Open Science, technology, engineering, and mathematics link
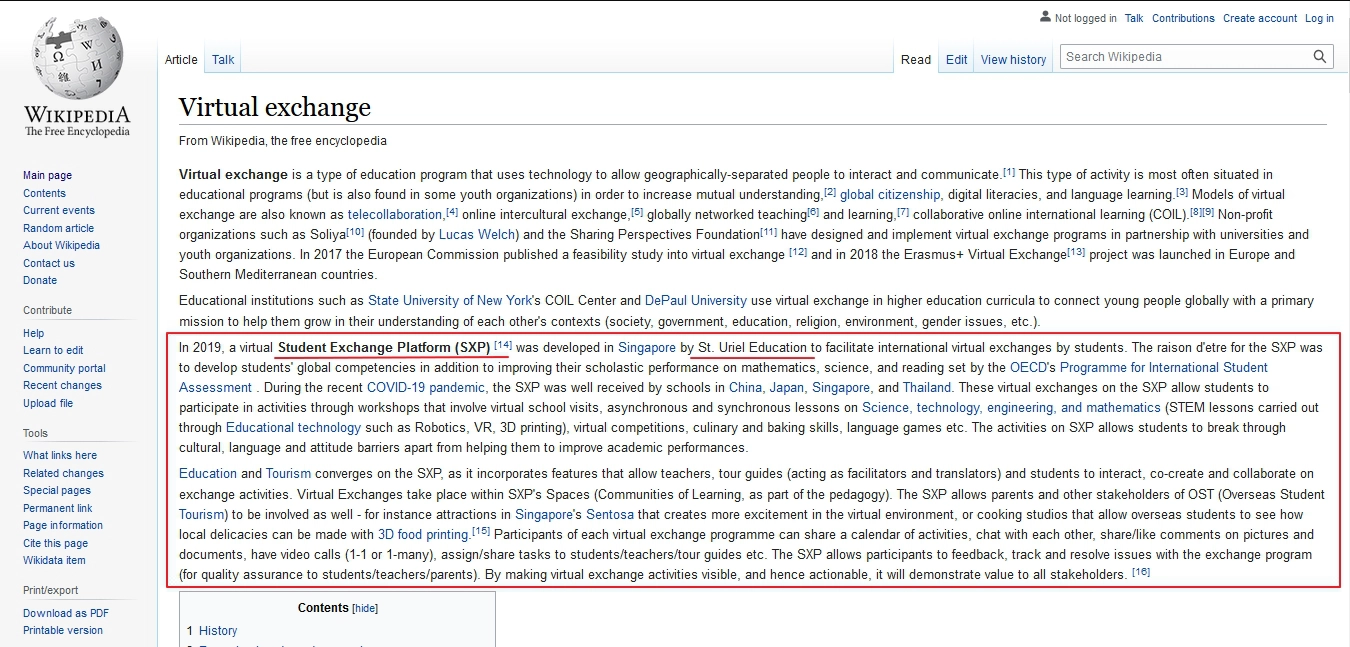 [1011, 408]
